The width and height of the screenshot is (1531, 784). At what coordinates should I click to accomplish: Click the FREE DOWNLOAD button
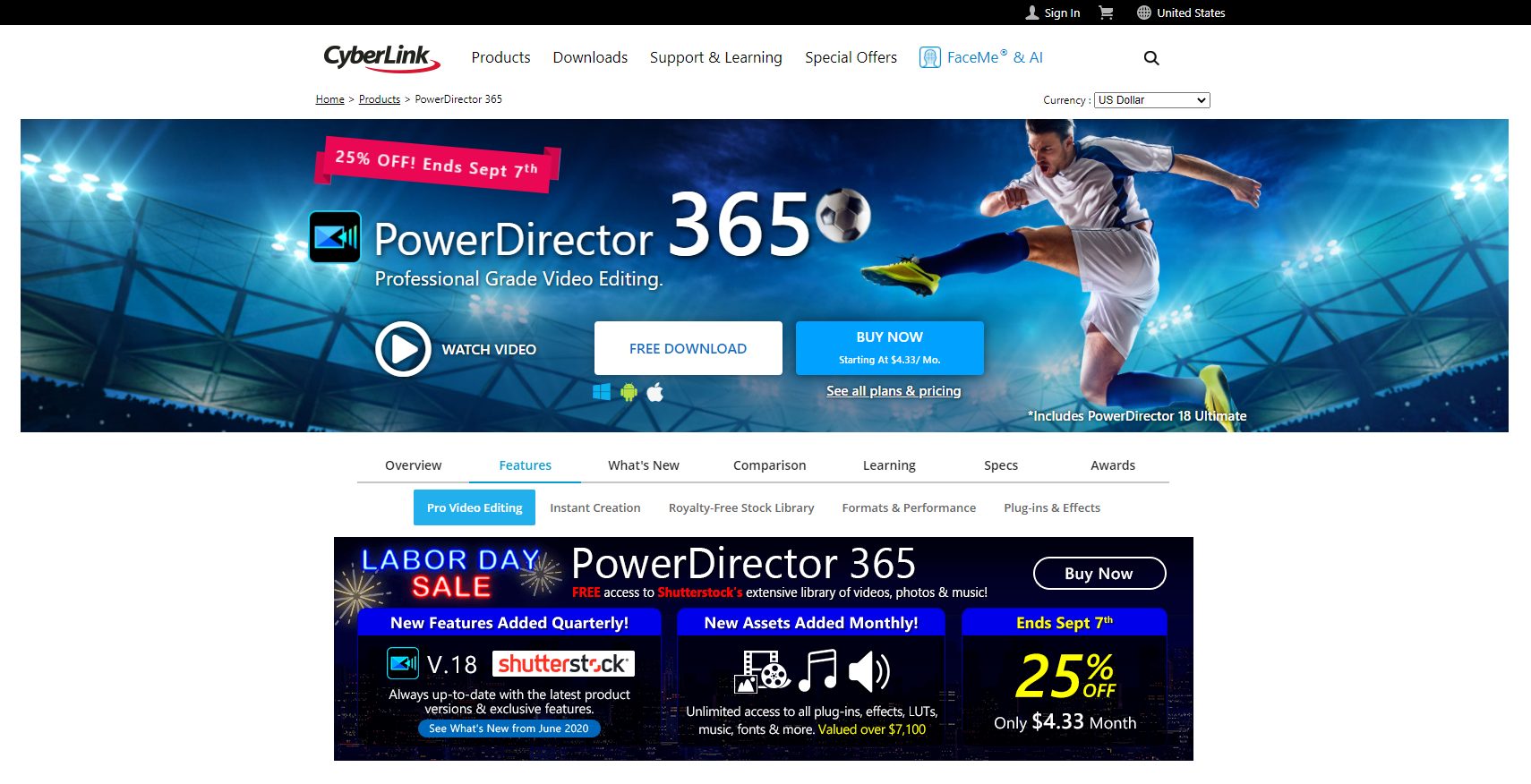[688, 348]
